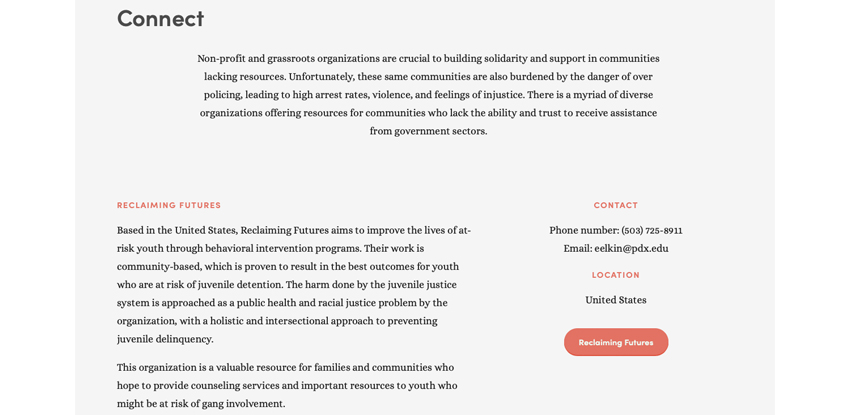Click the words 'juvenile delinquency.'
Image resolution: width=850 pixels, height=415 pixels.
click(165, 339)
